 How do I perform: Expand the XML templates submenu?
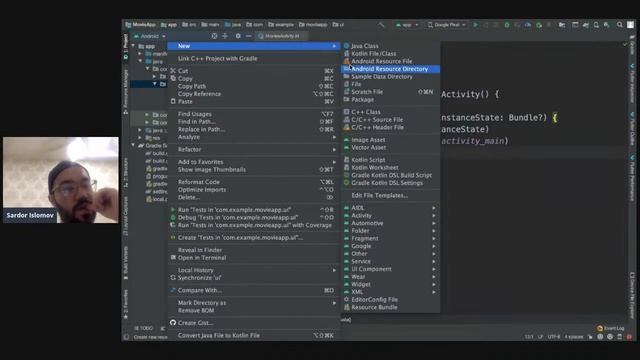click(x=390, y=292)
